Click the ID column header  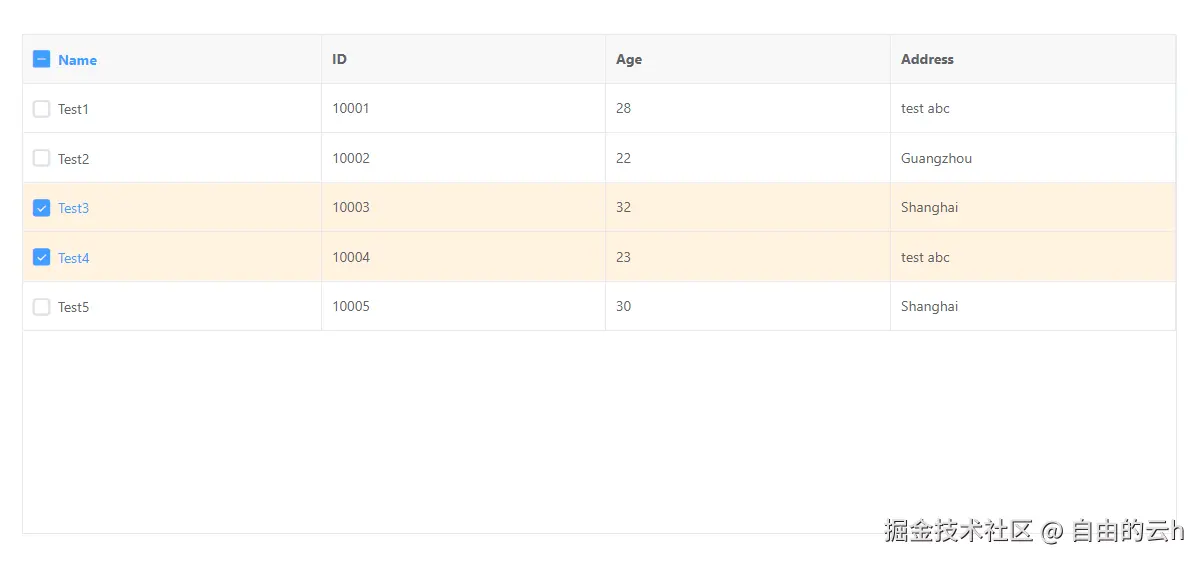(x=340, y=60)
